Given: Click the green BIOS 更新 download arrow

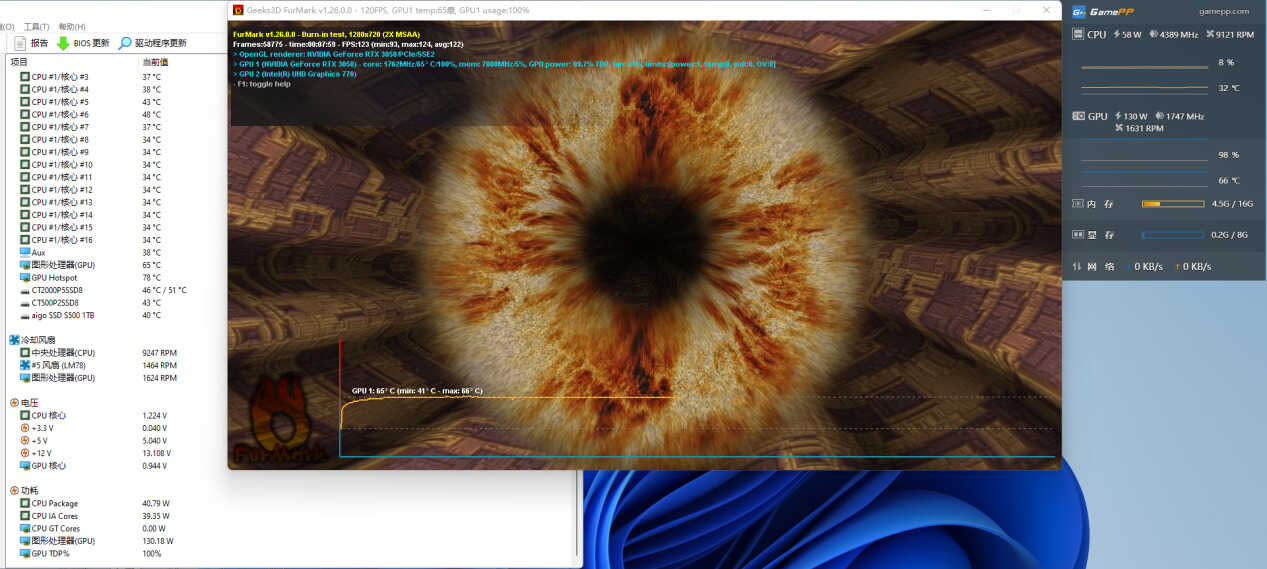Looking at the screenshot, I should pyautogui.click(x=63, y=43).
